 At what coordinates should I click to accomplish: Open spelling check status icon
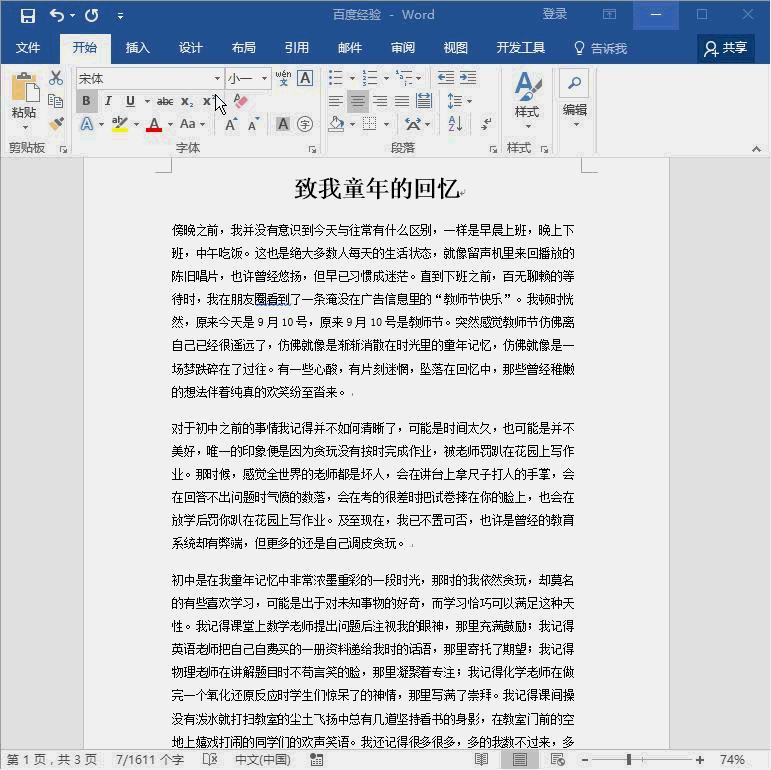coord(210,759)
